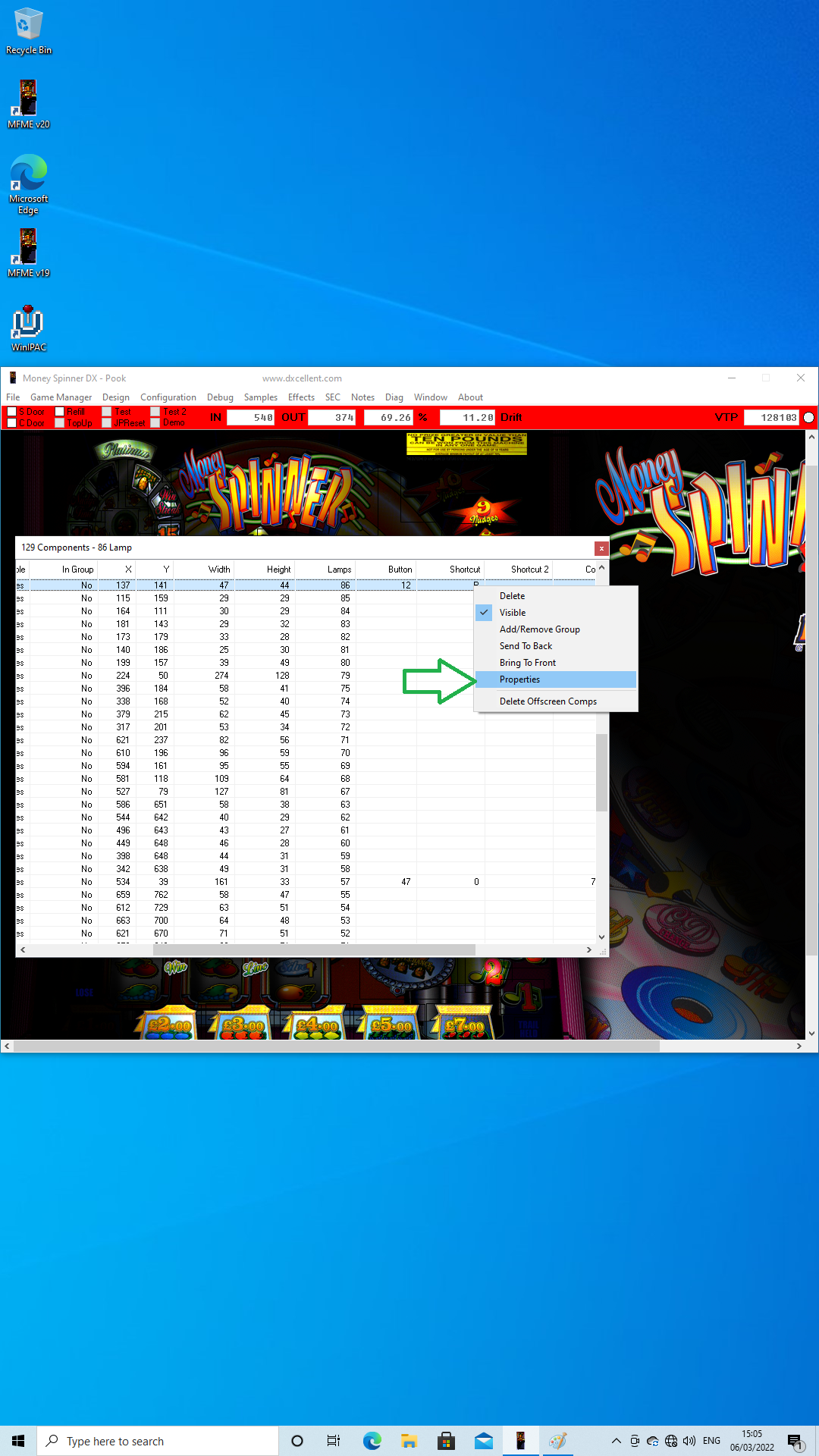The image size is (819, 1456).
Task: Sort components by Width column header
Action: click(x=204, y=570)
